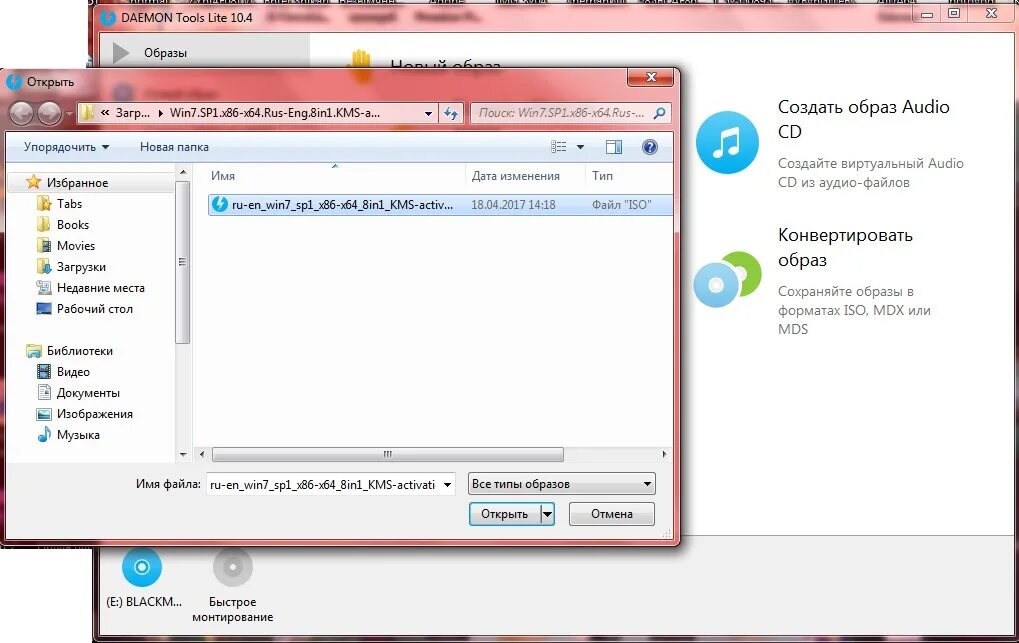Image resolution: width=1019 pixels, height=643 pixels.
Task: Expand address bar path dropdown arrow
Action: coord(428,113)
